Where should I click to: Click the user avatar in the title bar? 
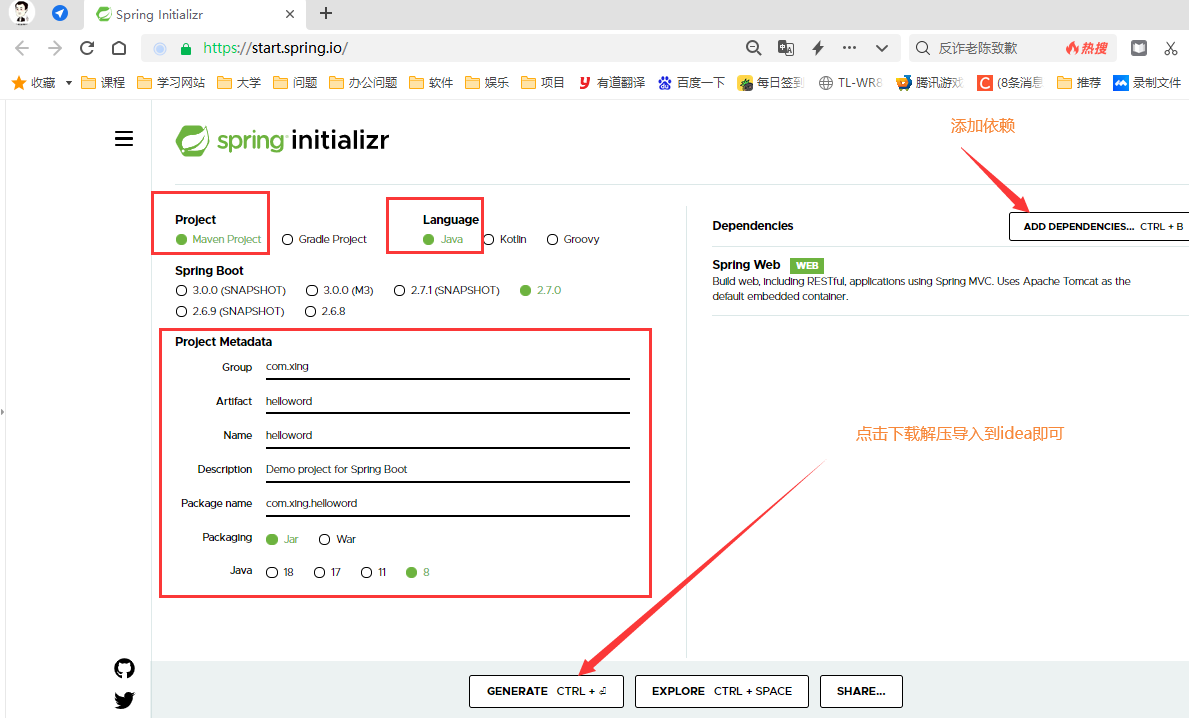[21, 12]
